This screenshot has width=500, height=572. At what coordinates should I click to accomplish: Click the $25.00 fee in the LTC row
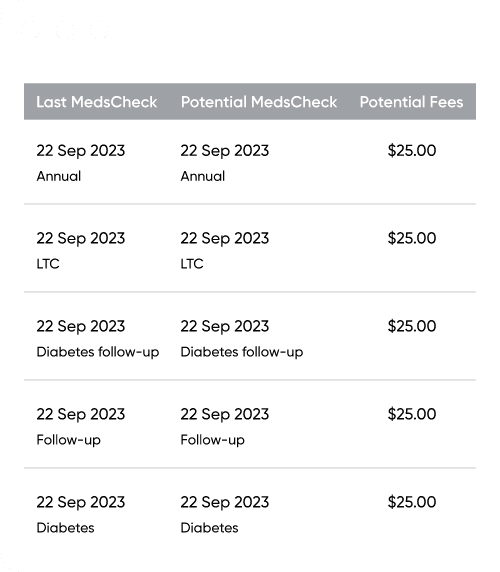[x=412, y=238]
